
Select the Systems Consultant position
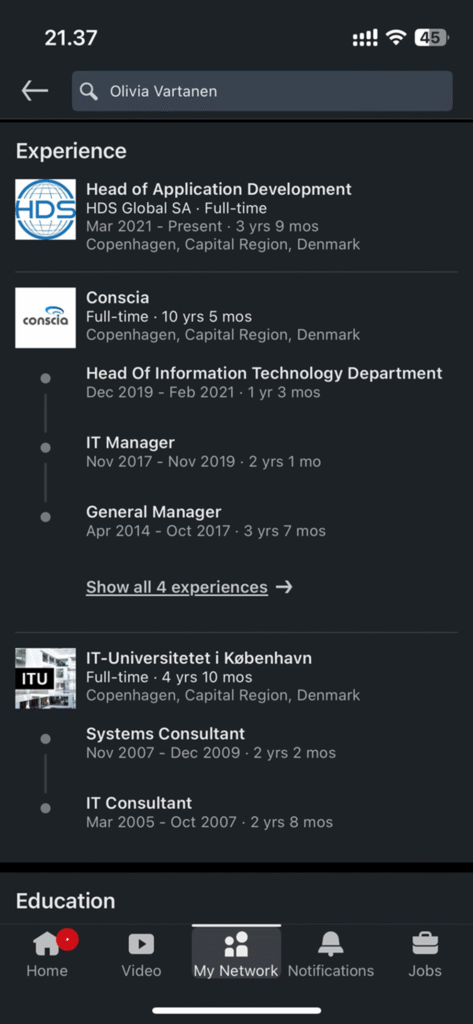coord(165,734)
